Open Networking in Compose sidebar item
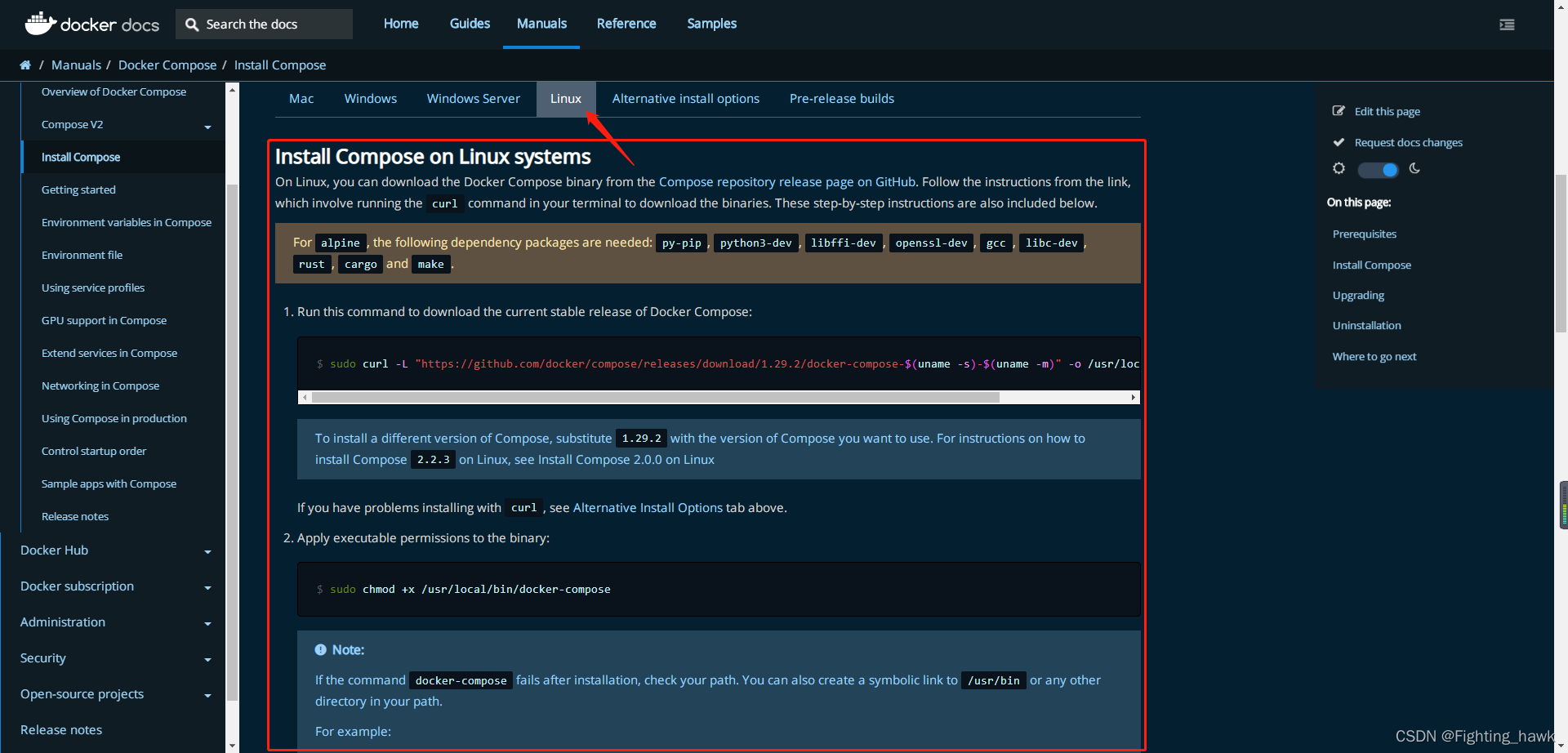 click(100, 385)
